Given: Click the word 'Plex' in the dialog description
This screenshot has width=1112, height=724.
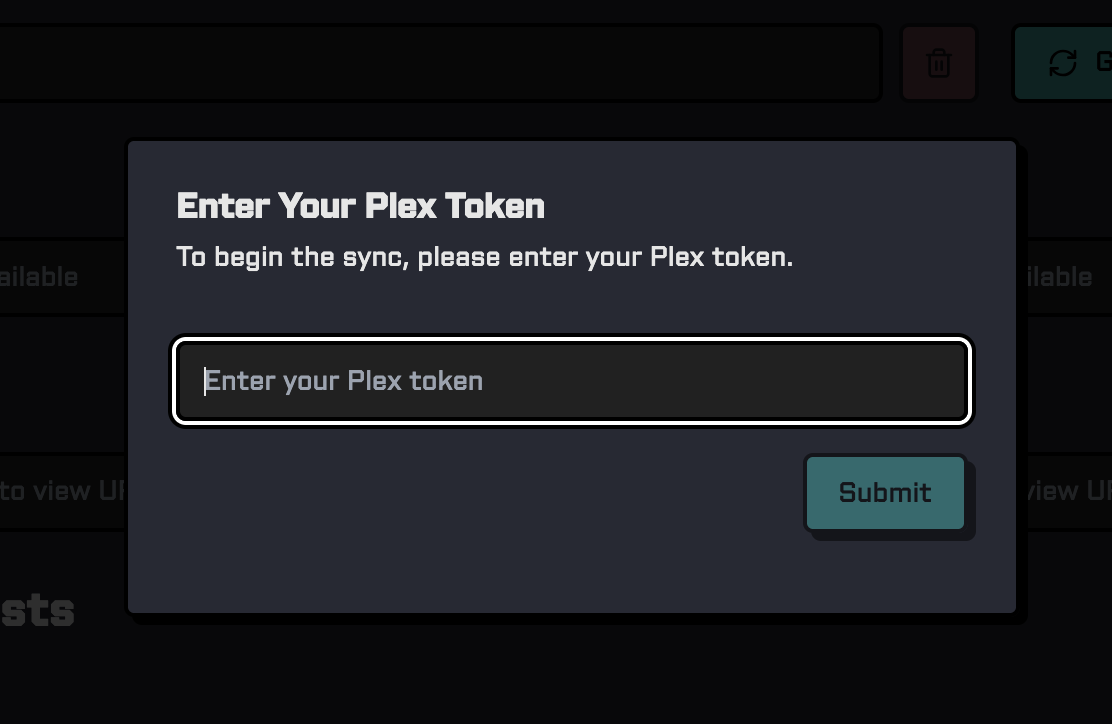Looking at the screenshot, I should coord(677,257).
